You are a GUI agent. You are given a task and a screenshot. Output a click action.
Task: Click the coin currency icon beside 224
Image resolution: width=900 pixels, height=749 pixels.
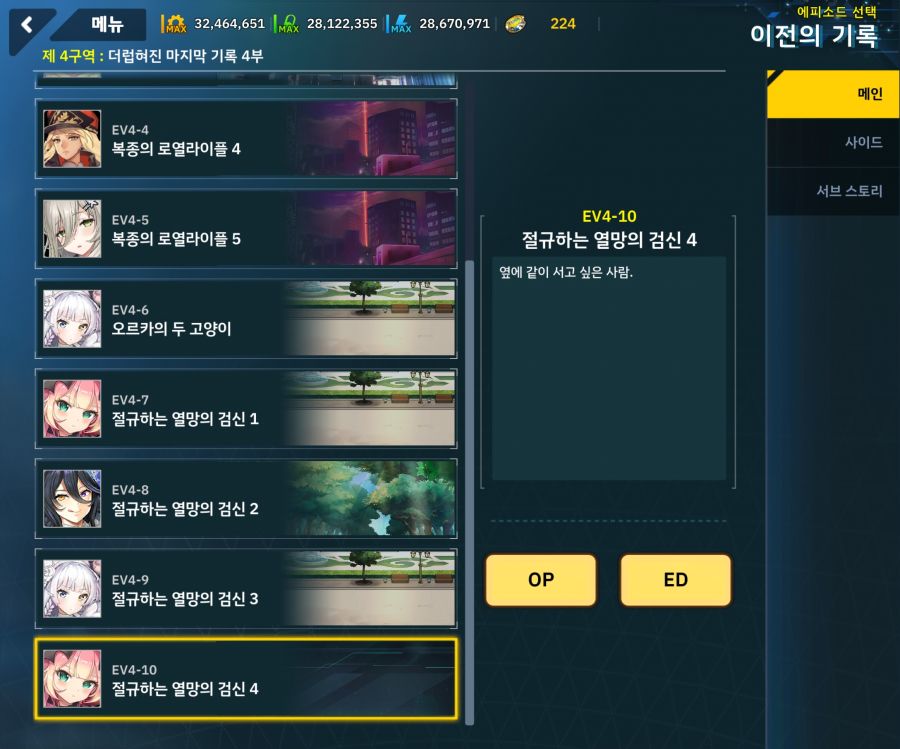[515, 24]
